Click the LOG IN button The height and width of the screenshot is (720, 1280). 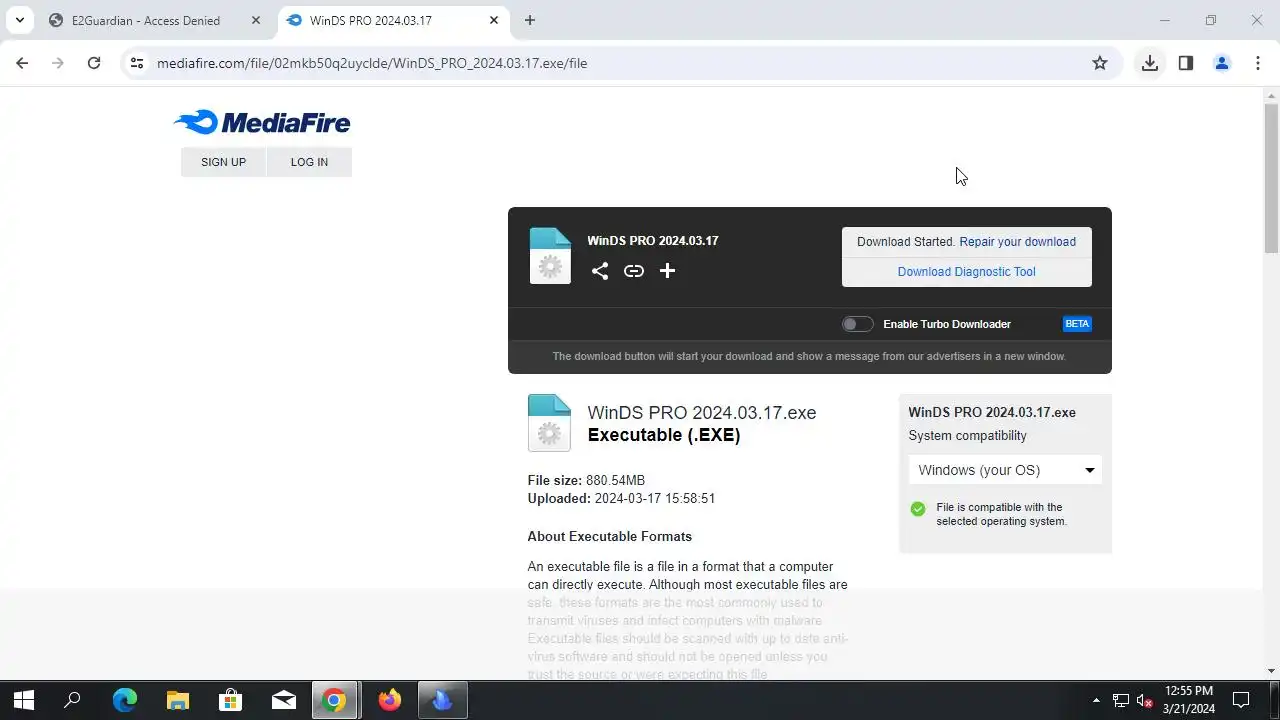point(309,162)
